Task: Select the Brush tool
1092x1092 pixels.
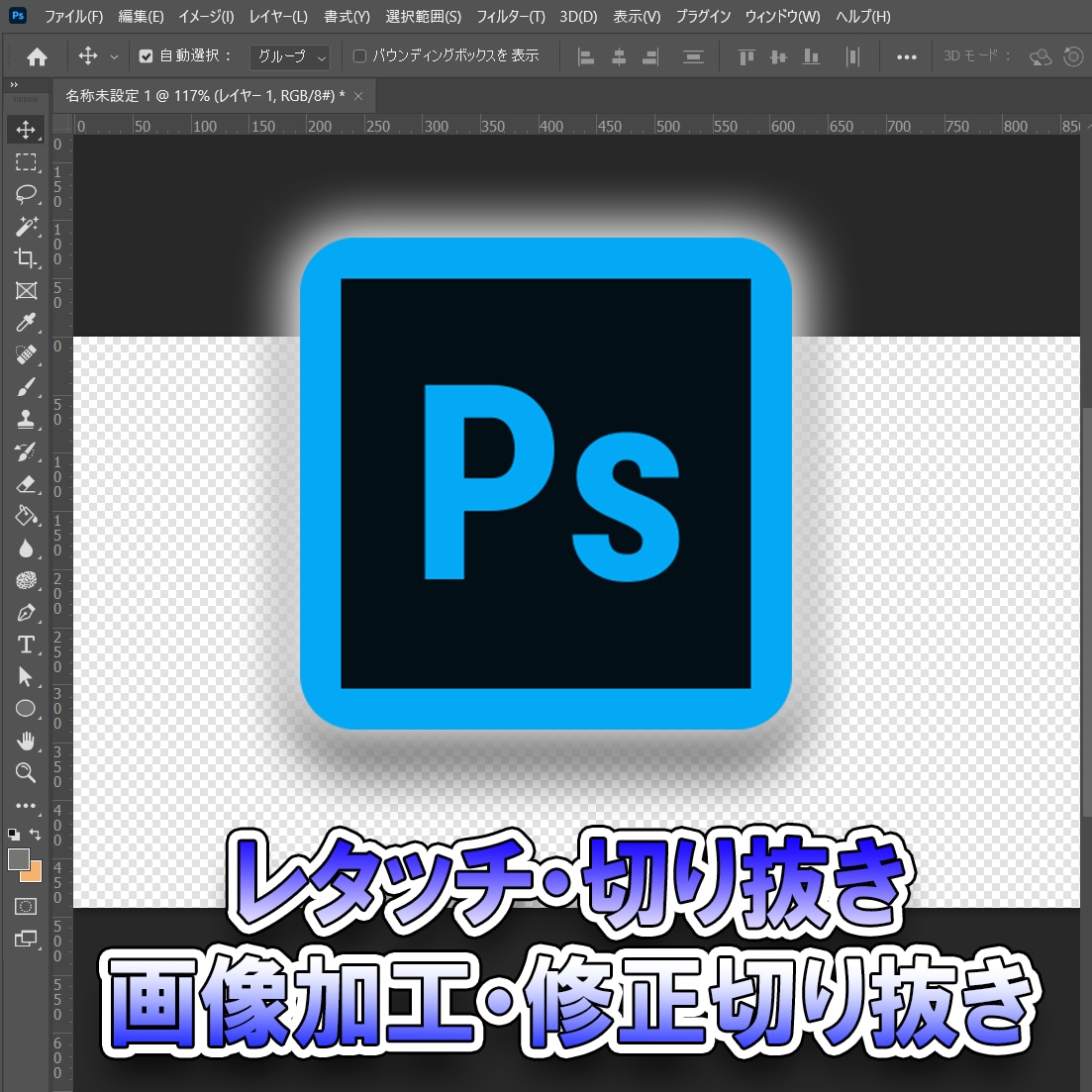Action: [26, 387]
